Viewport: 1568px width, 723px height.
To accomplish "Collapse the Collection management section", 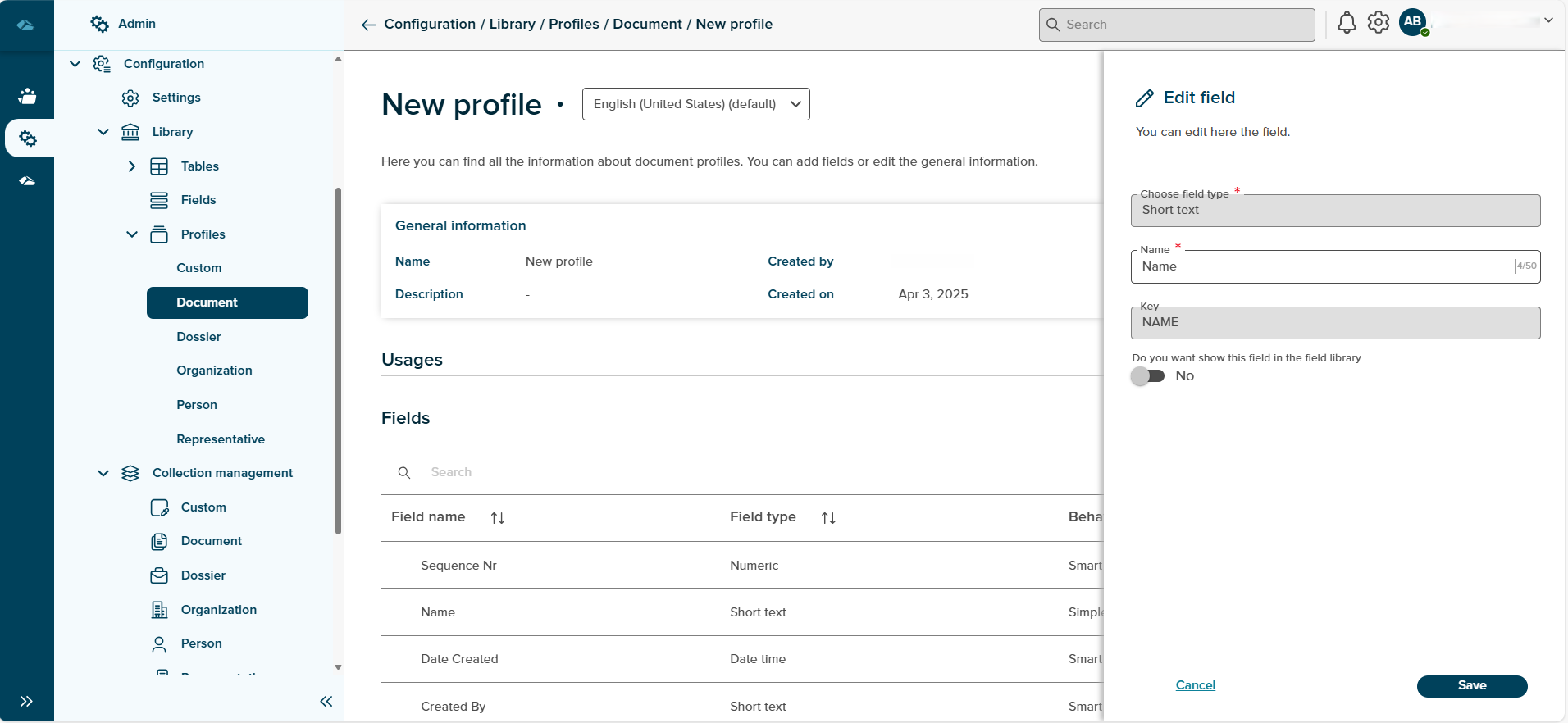I will (x=103, y=473).
